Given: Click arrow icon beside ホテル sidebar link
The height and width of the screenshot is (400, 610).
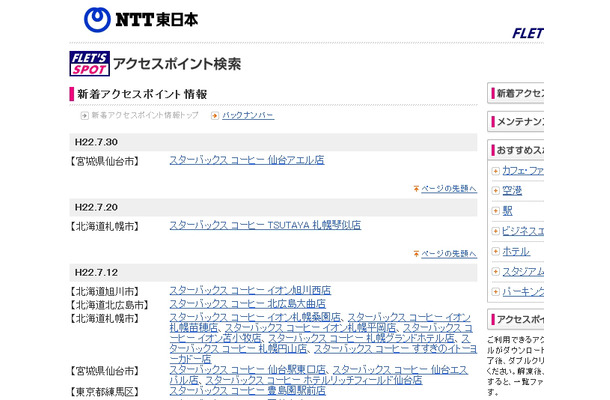Looking at the screenshot, I should pos(495,251).
